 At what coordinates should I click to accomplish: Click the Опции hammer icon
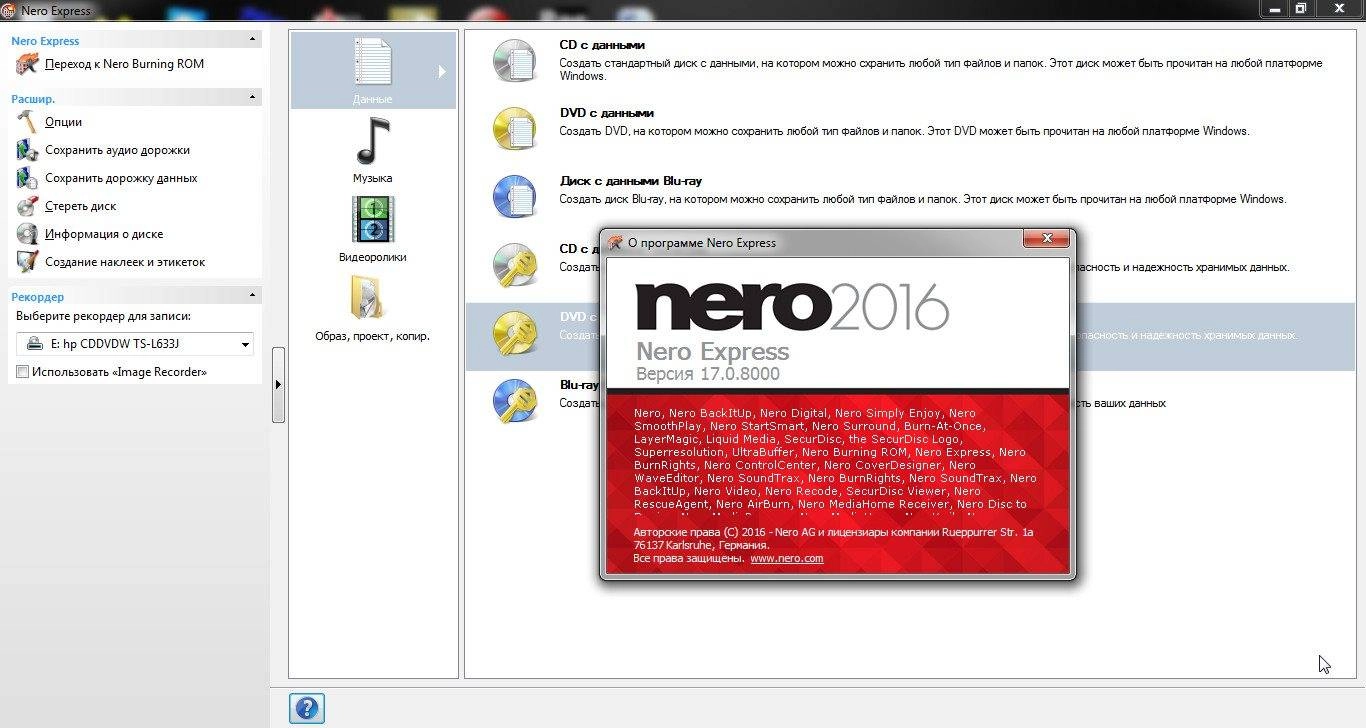(x=27, y=122)
